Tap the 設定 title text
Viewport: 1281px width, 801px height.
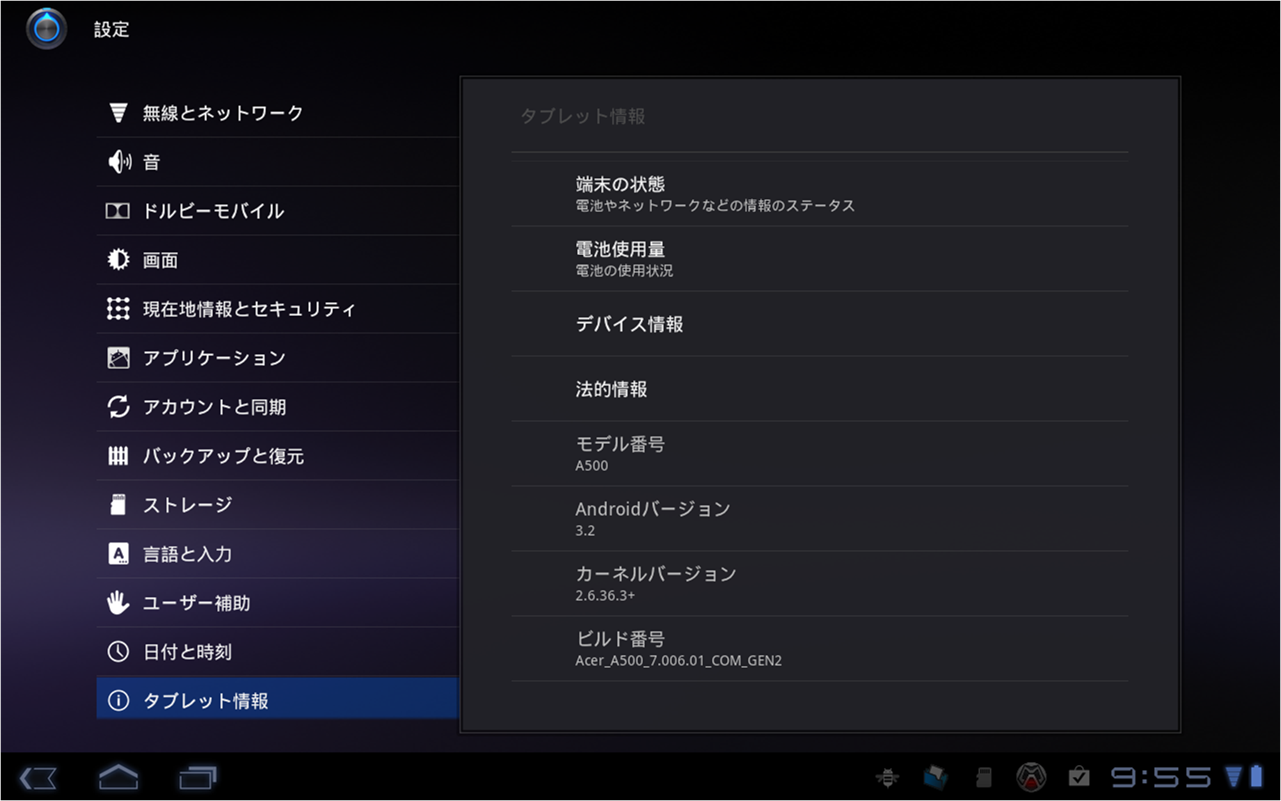pos(112,30)
